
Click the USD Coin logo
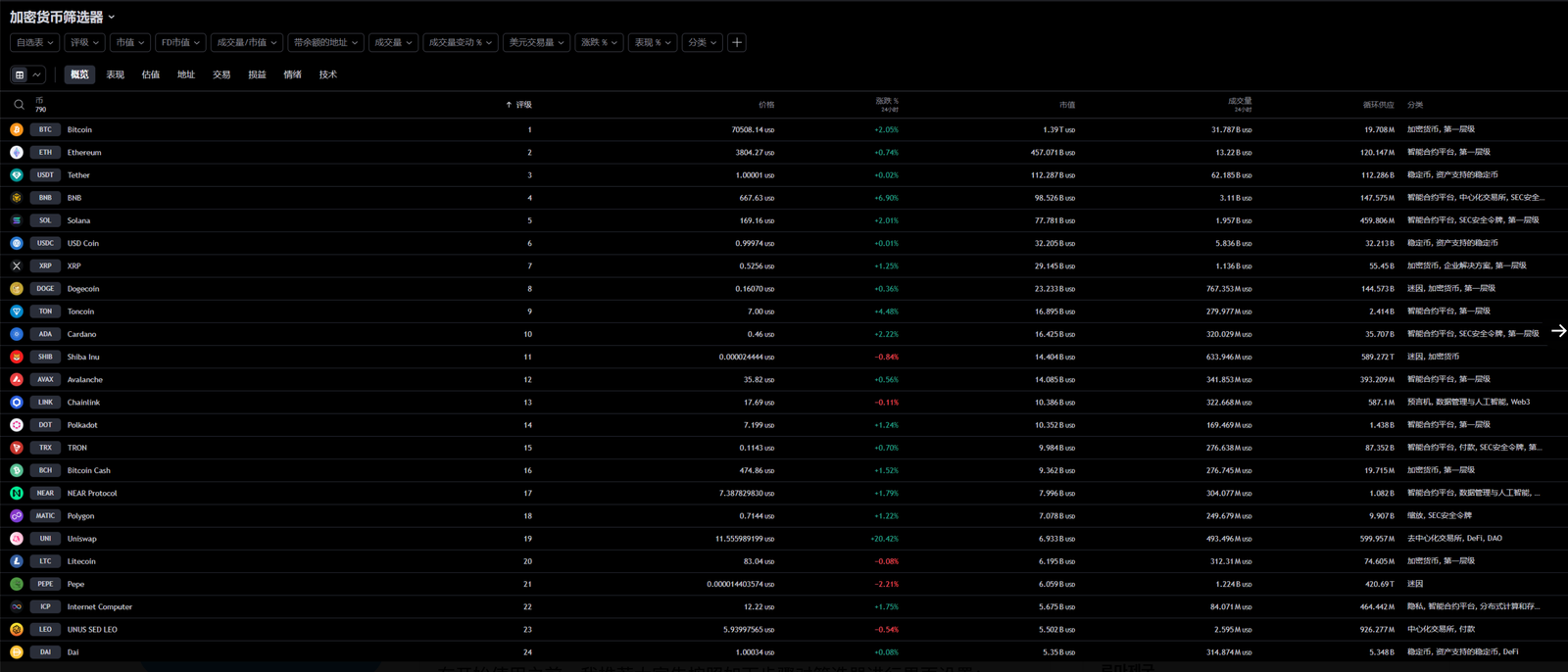click(x=17, y=243)
